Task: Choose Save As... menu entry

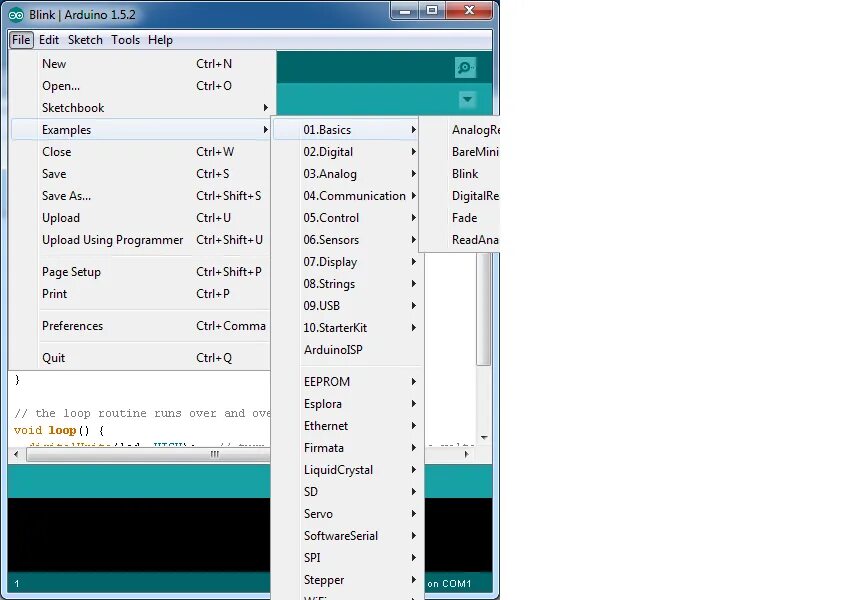Action: point(141,196)
